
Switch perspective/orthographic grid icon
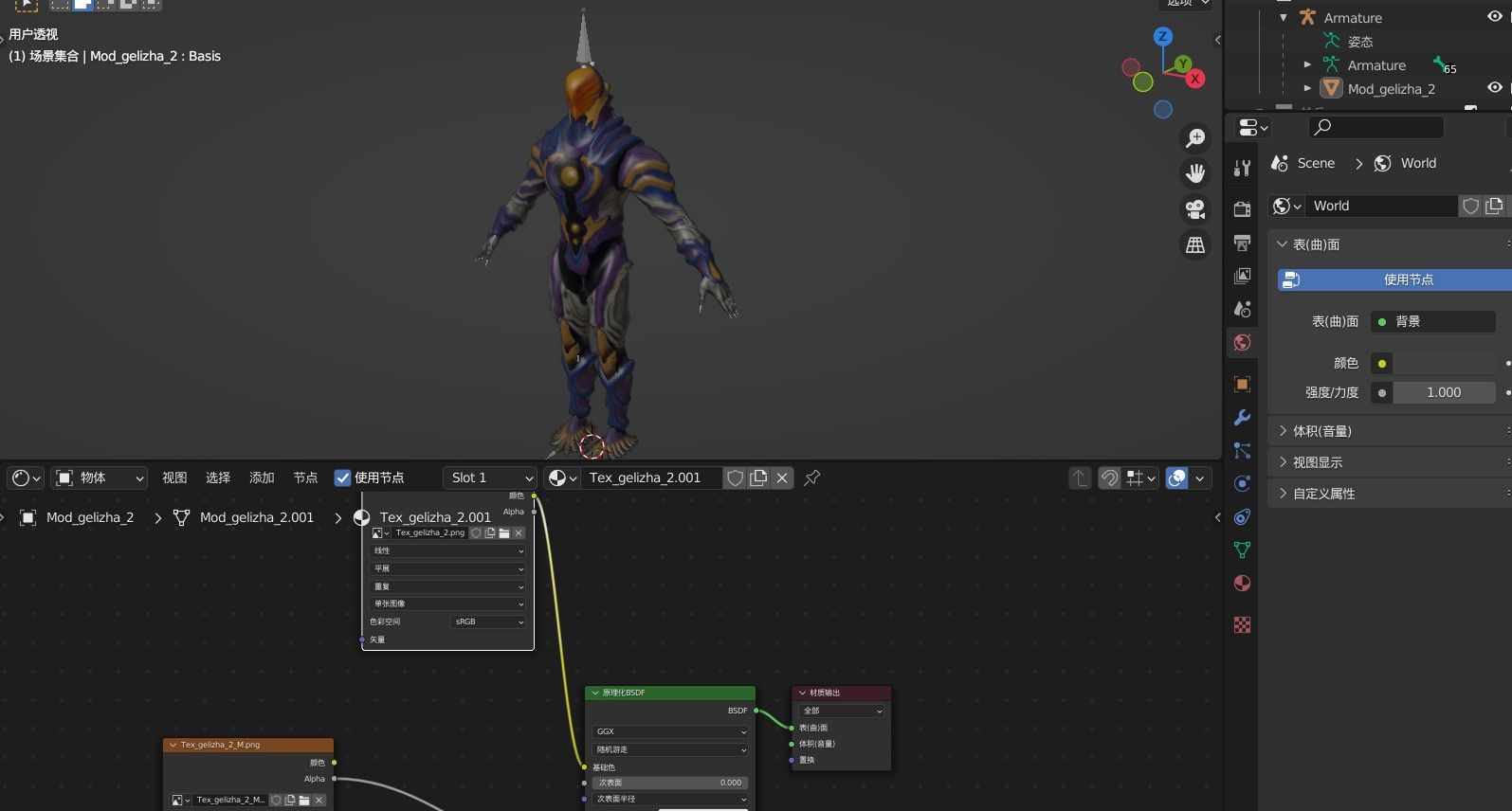tap(1195, 245)
